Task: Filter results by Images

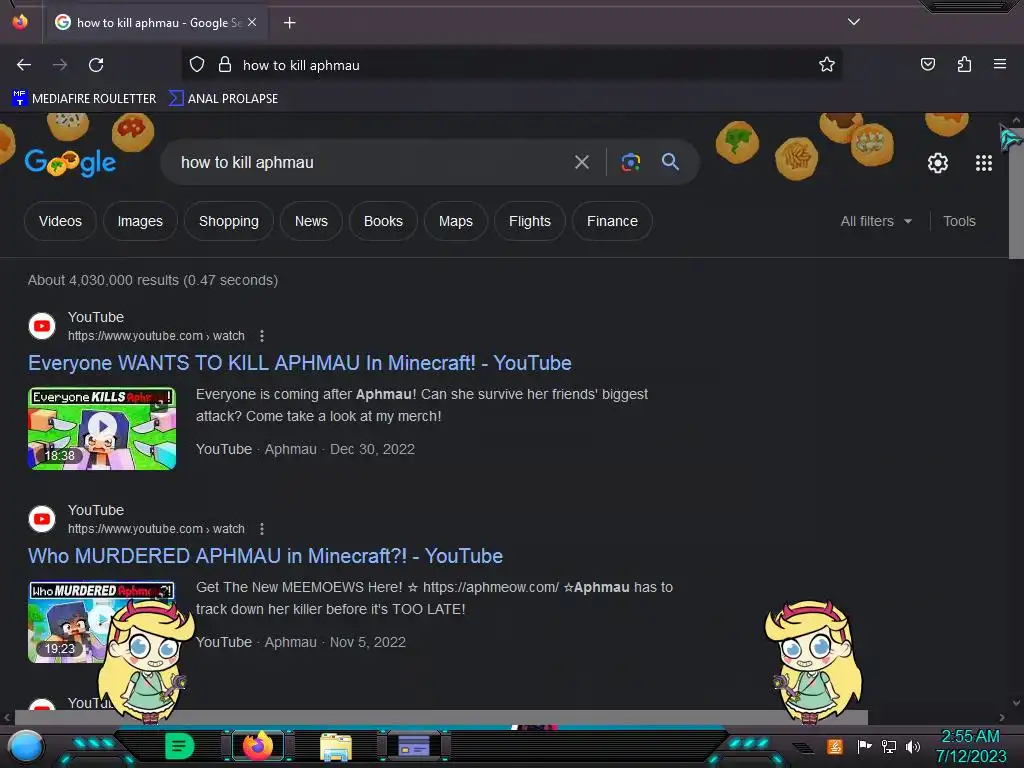Action: pos(140,221)
